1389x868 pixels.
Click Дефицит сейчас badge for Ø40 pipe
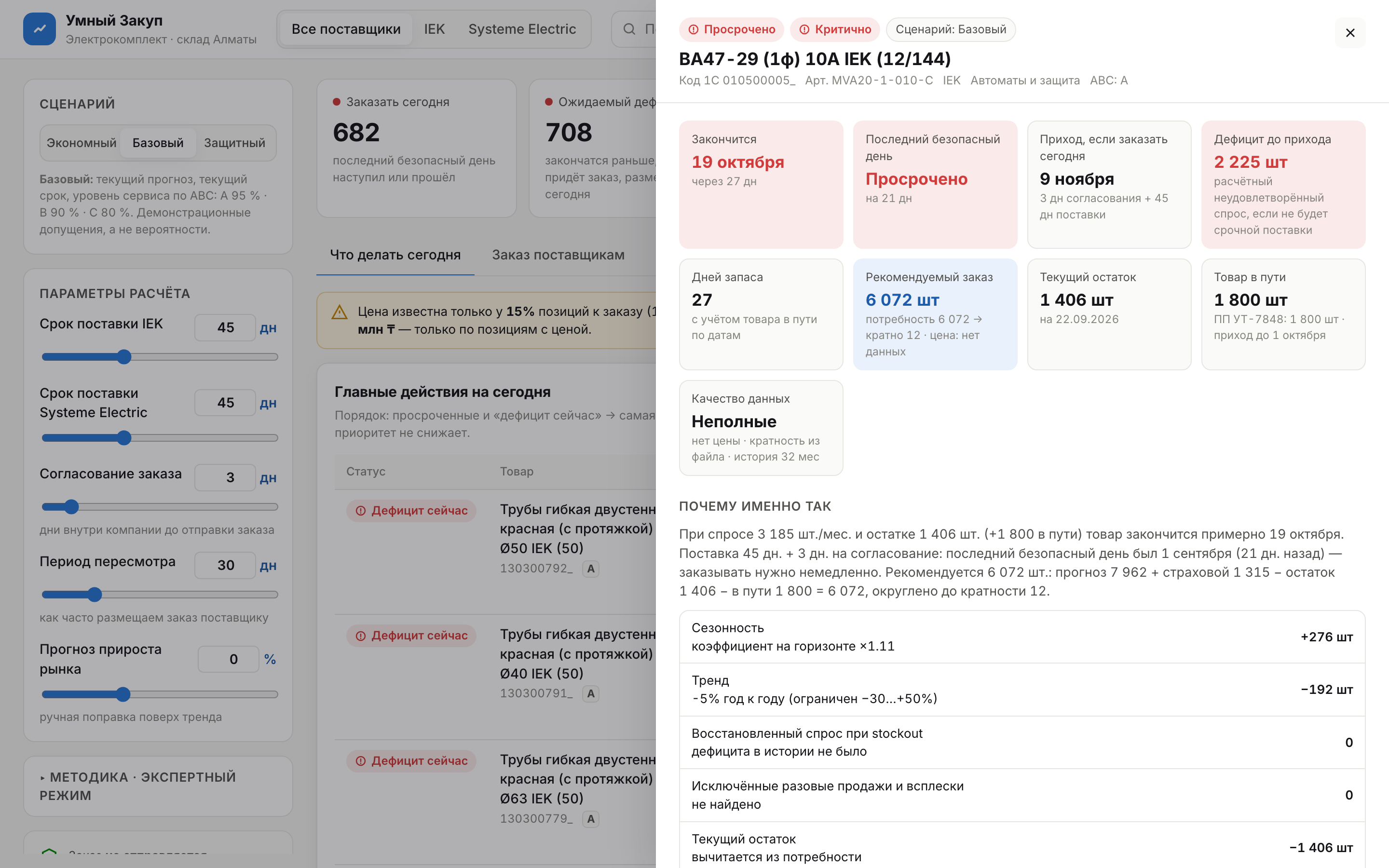[411, 636]
